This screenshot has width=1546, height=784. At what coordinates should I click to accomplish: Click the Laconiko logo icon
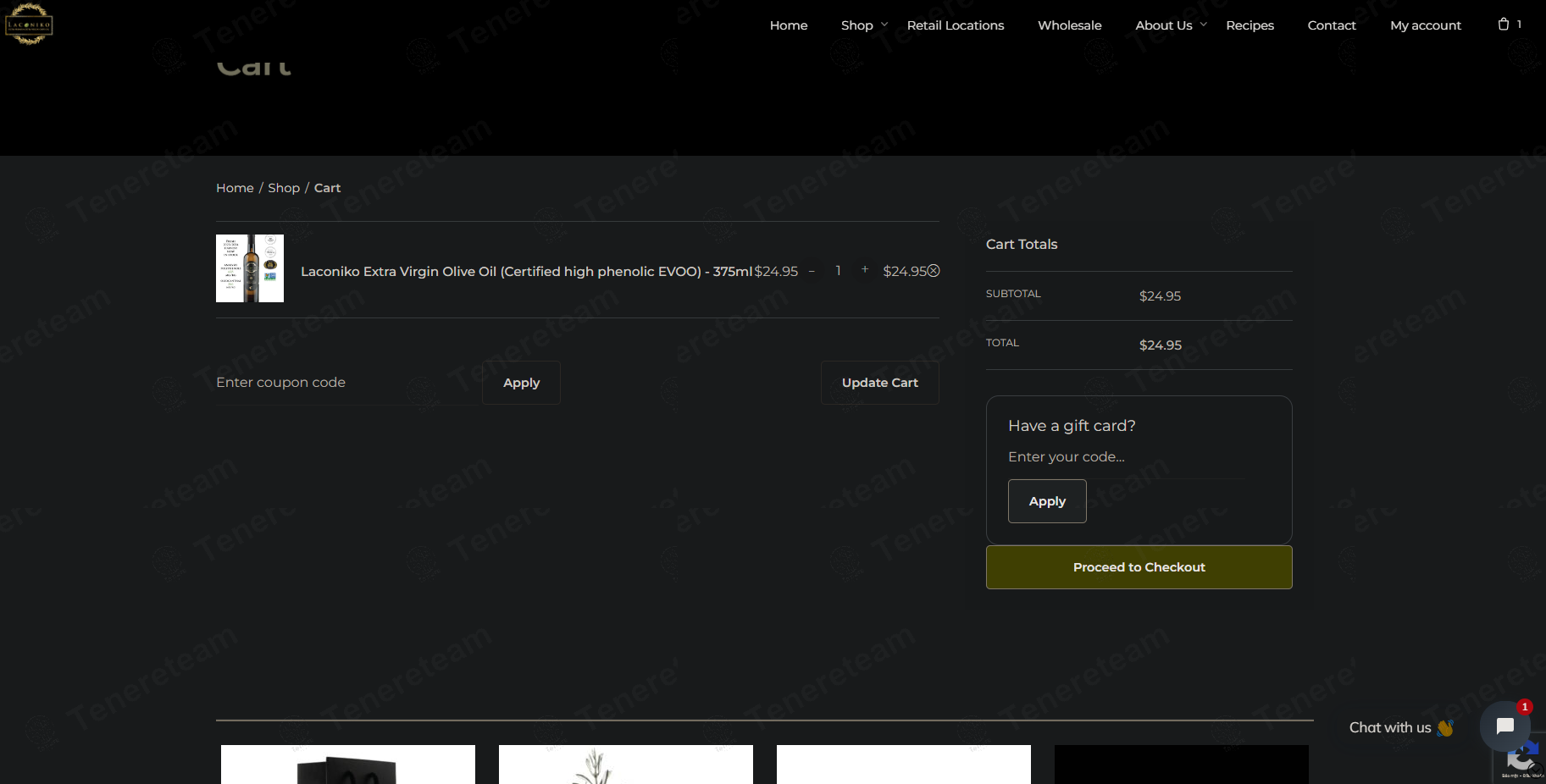point(29,24)
